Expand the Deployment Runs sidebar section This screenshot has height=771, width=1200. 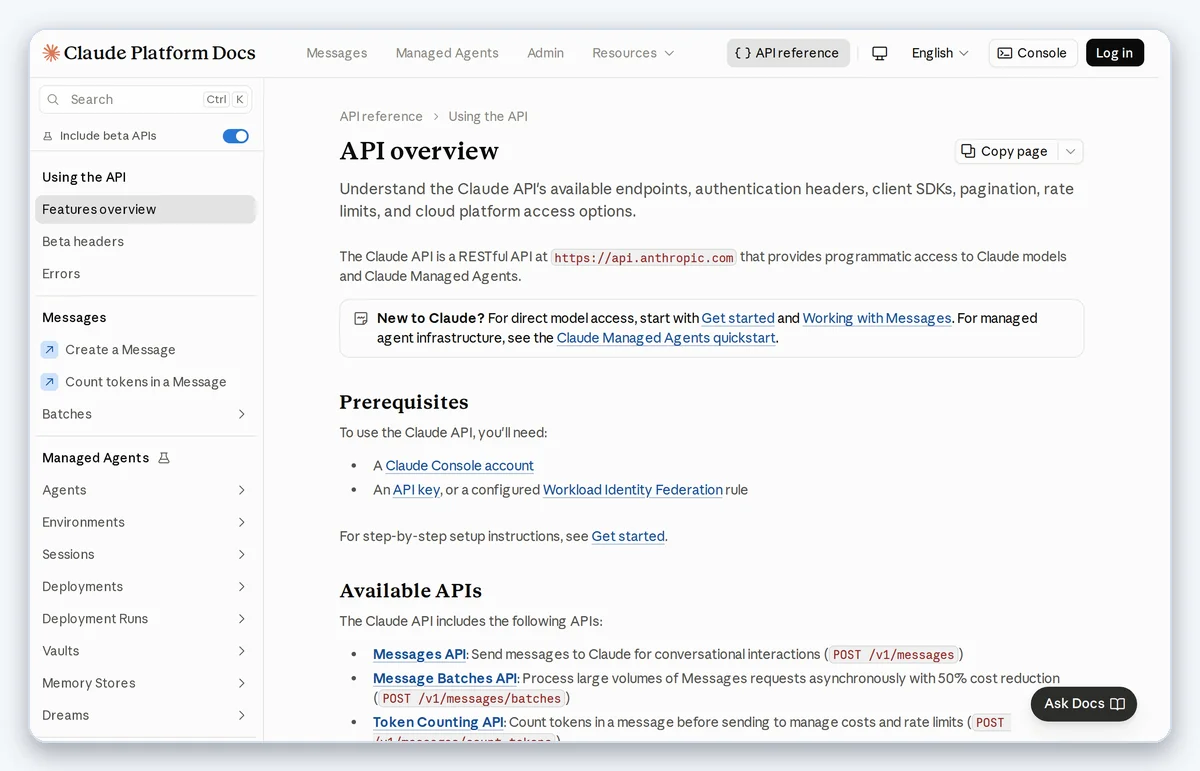click(145, 619)
